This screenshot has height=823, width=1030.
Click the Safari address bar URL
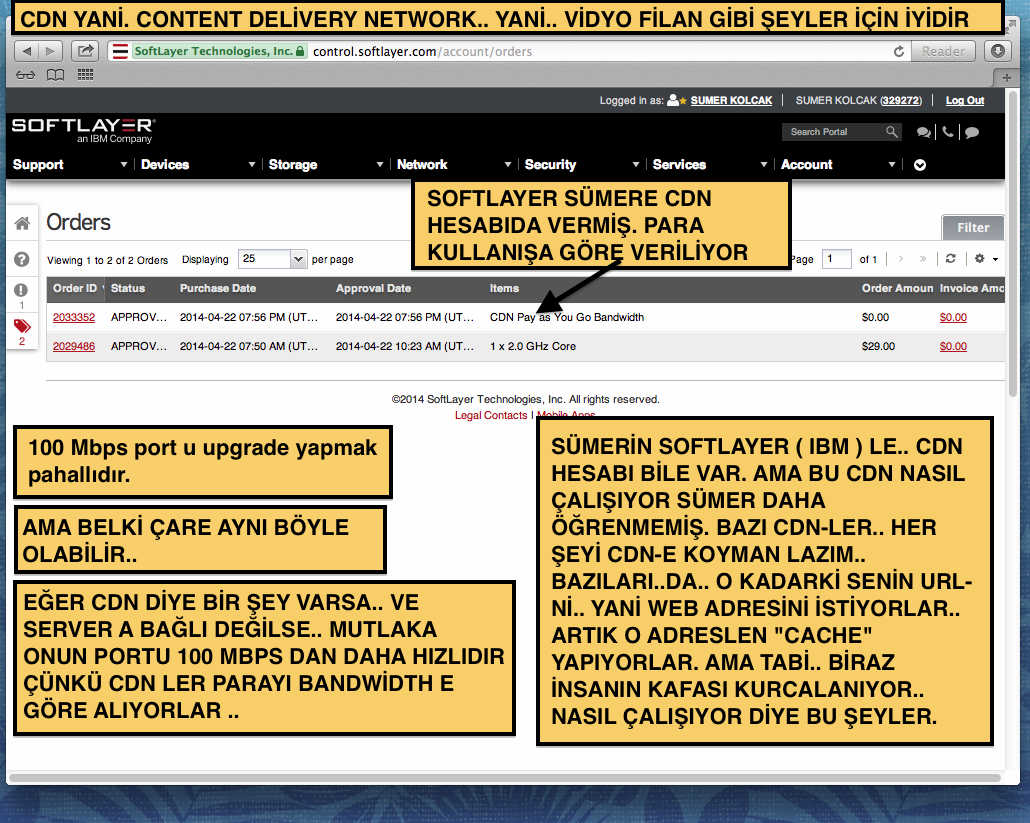click(x=422, y=51)
